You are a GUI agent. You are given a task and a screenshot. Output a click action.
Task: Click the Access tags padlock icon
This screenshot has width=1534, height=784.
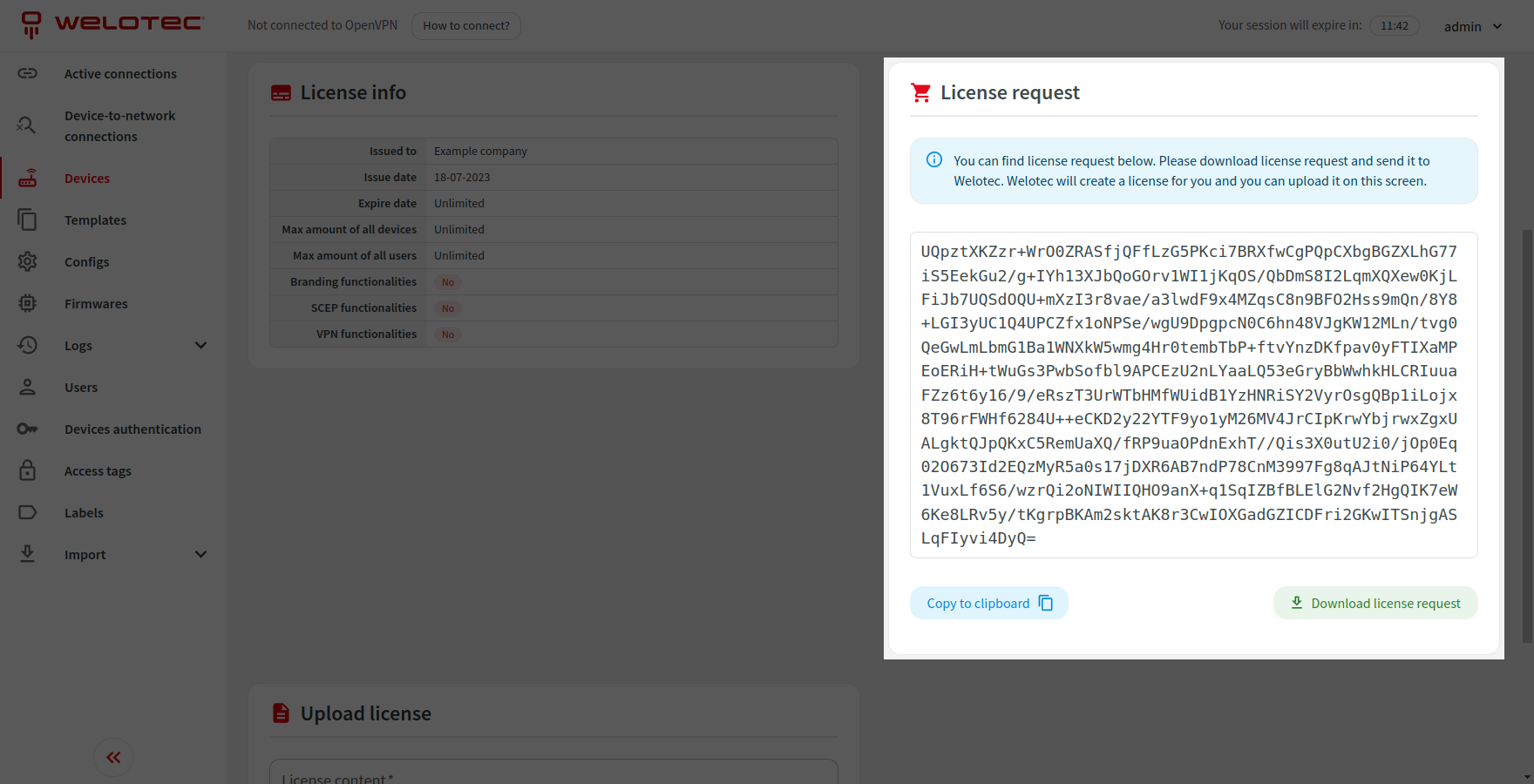[x=27, y=470]
